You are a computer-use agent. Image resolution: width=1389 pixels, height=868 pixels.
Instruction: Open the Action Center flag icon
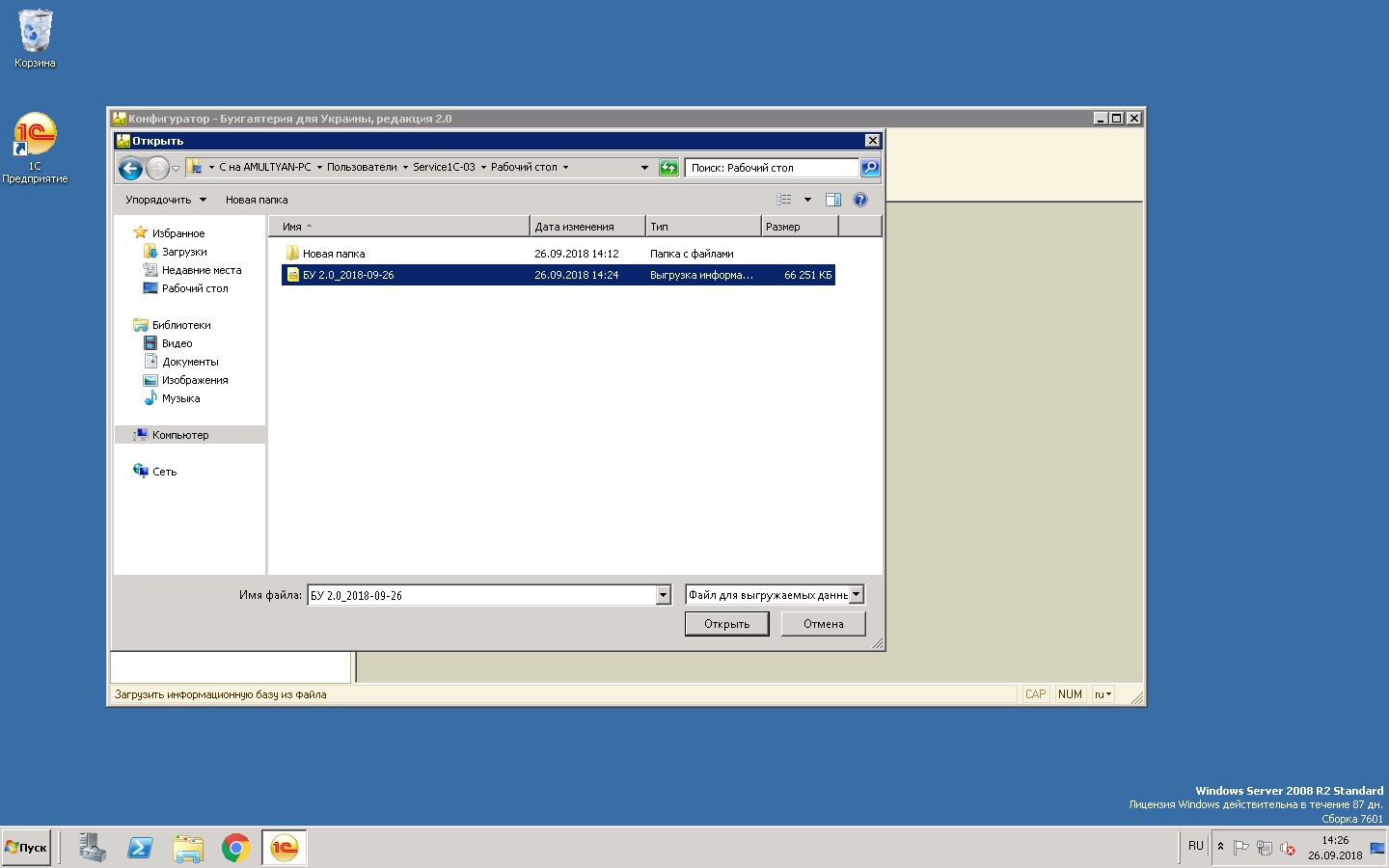click(x=1241, y=848)
